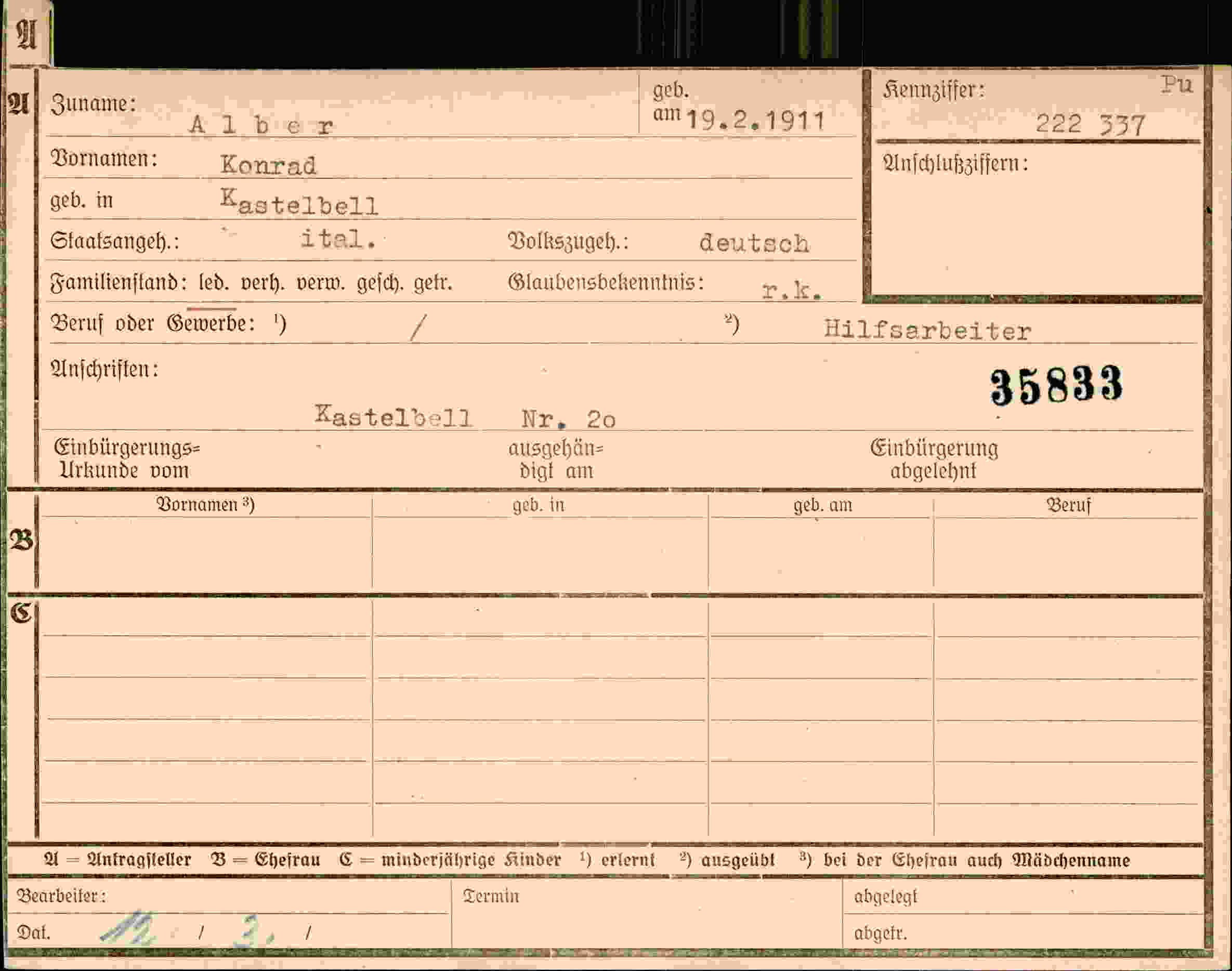Click the "Pu" note in top-right corner
Image resolution: width=1232 pixels, height=971 pixels.
click(x=1177, y=85)
